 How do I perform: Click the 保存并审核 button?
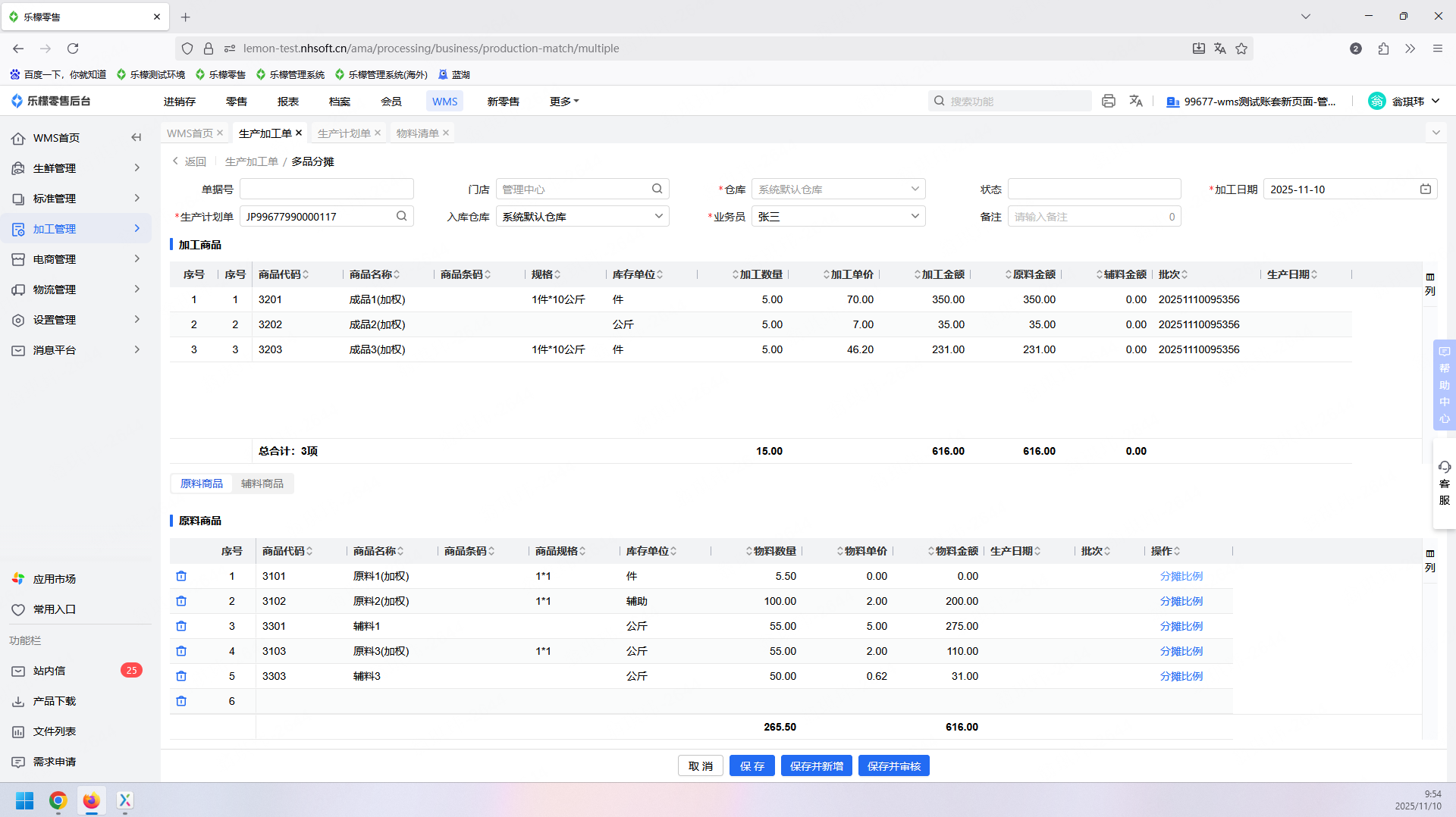[893, 765]
